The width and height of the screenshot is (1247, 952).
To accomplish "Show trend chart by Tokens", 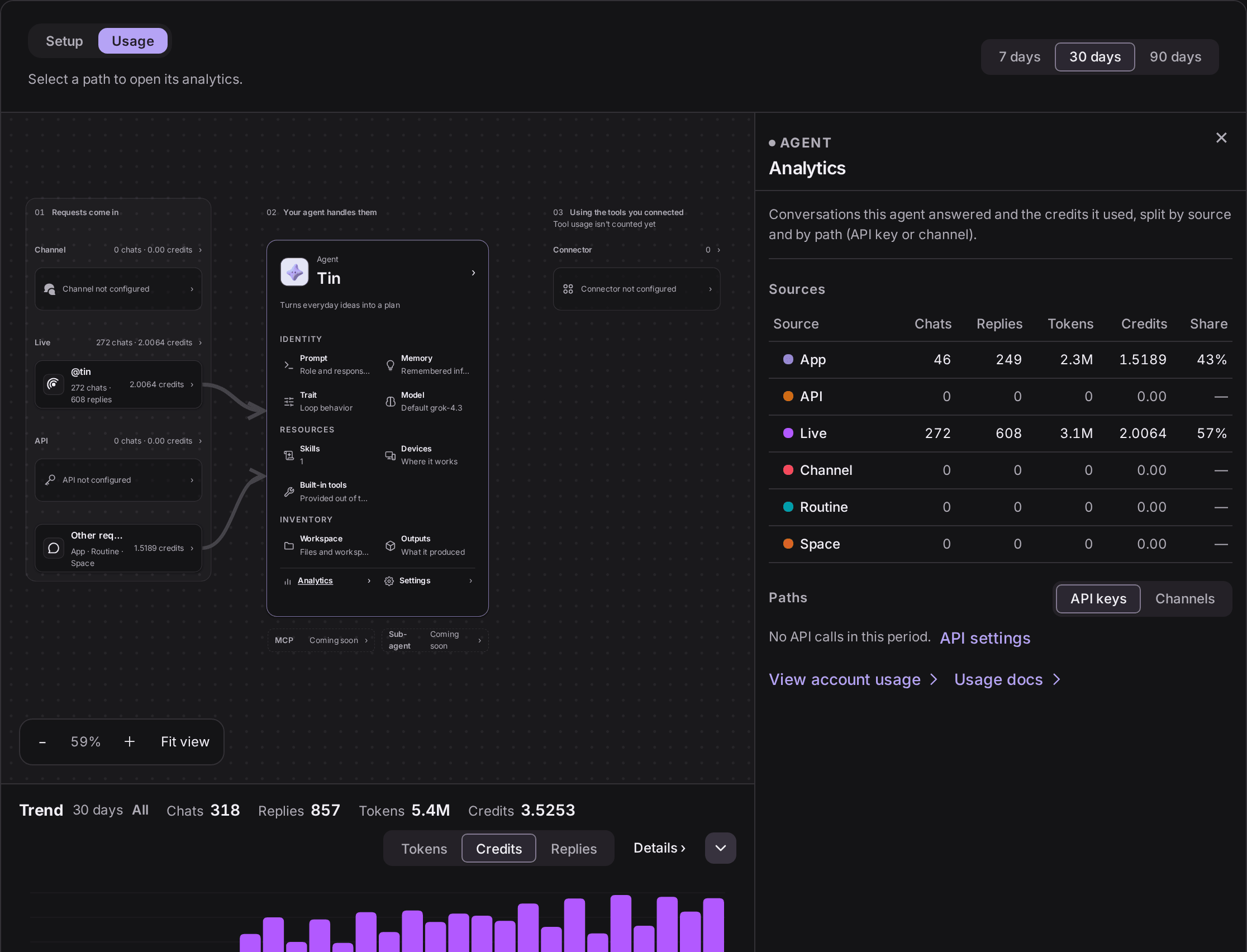I will click(424, 848).
